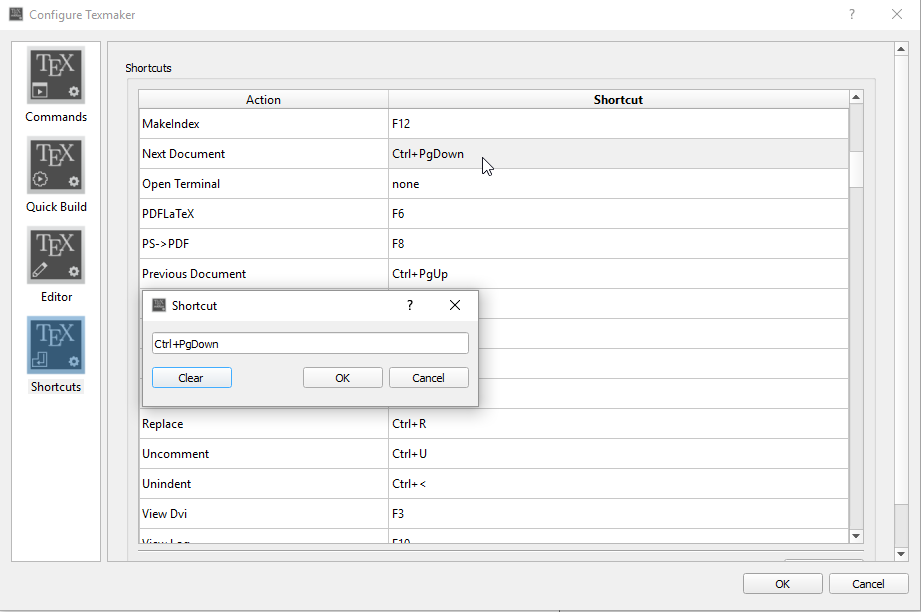
Task: Click shortcuts table scroll up arrow
Action: 856,97
